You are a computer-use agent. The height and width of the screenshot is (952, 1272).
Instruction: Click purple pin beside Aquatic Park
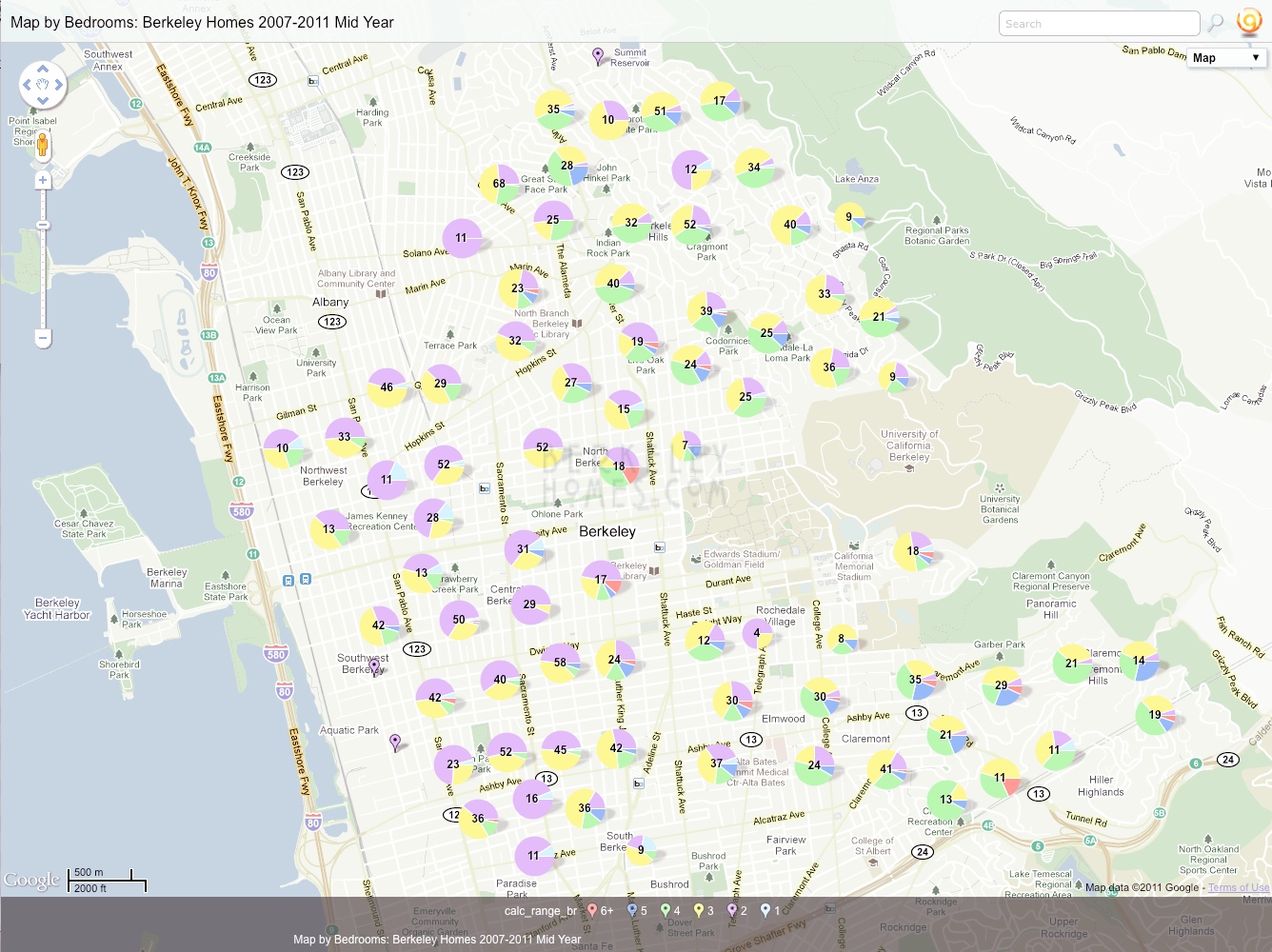395,743
